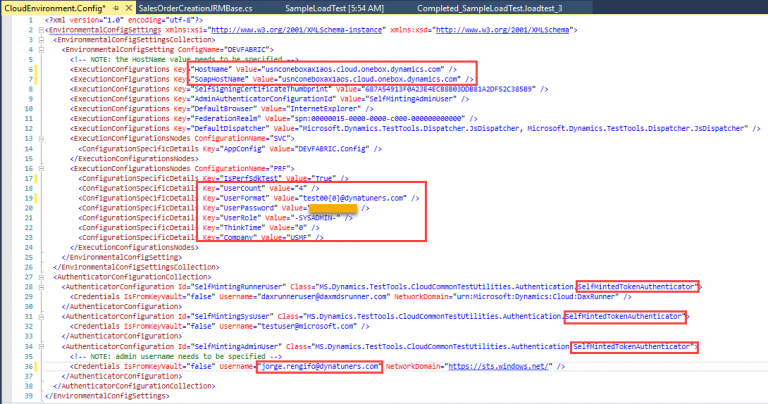Click the UserFormat value test00{0}@dynatuners.com
The width and height of the screenshot is (768, 404).
click(354, 198)
